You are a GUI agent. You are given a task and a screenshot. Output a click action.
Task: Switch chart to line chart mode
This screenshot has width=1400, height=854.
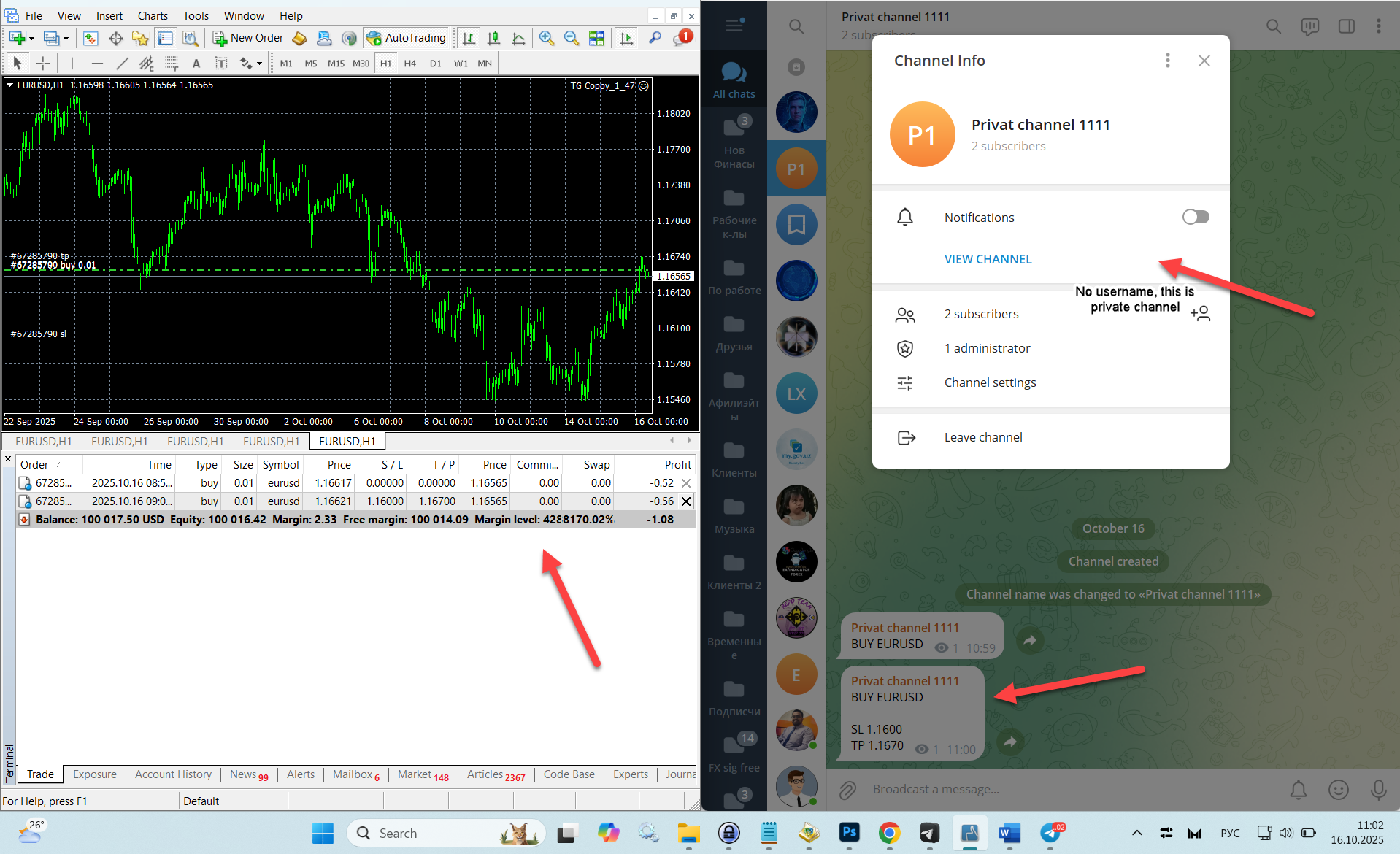pos(518,38)
